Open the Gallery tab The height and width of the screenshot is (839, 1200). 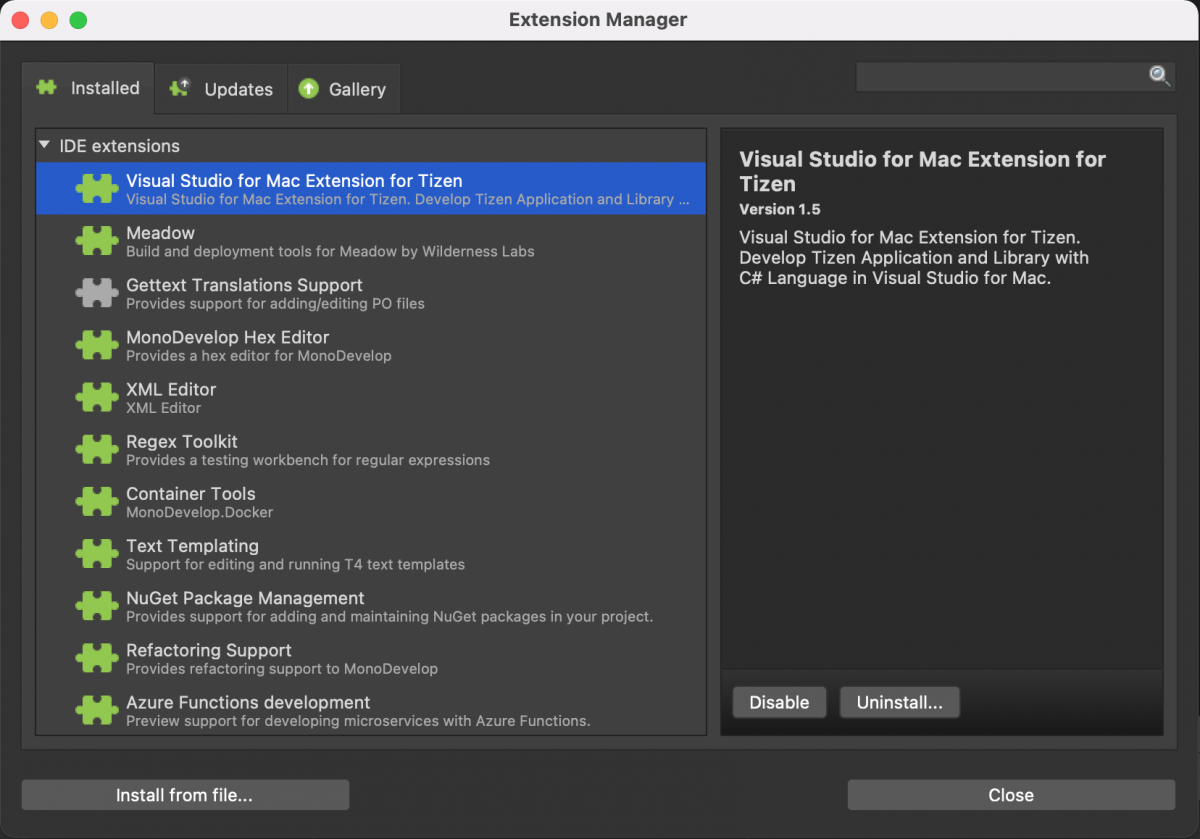coord(343,89)
